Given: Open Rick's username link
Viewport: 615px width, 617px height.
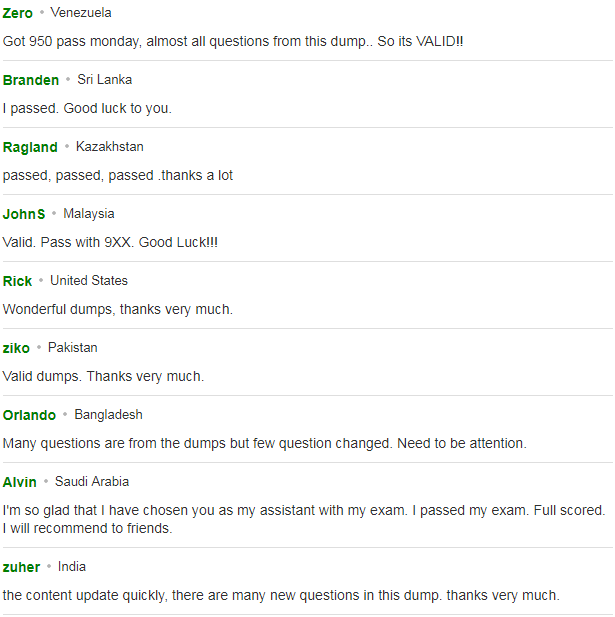Looking at the screenshot, I should pos(17,281).
